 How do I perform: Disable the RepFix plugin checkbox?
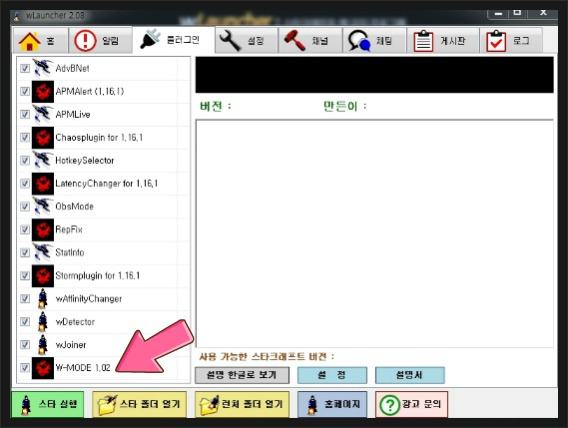coord(25,230)
